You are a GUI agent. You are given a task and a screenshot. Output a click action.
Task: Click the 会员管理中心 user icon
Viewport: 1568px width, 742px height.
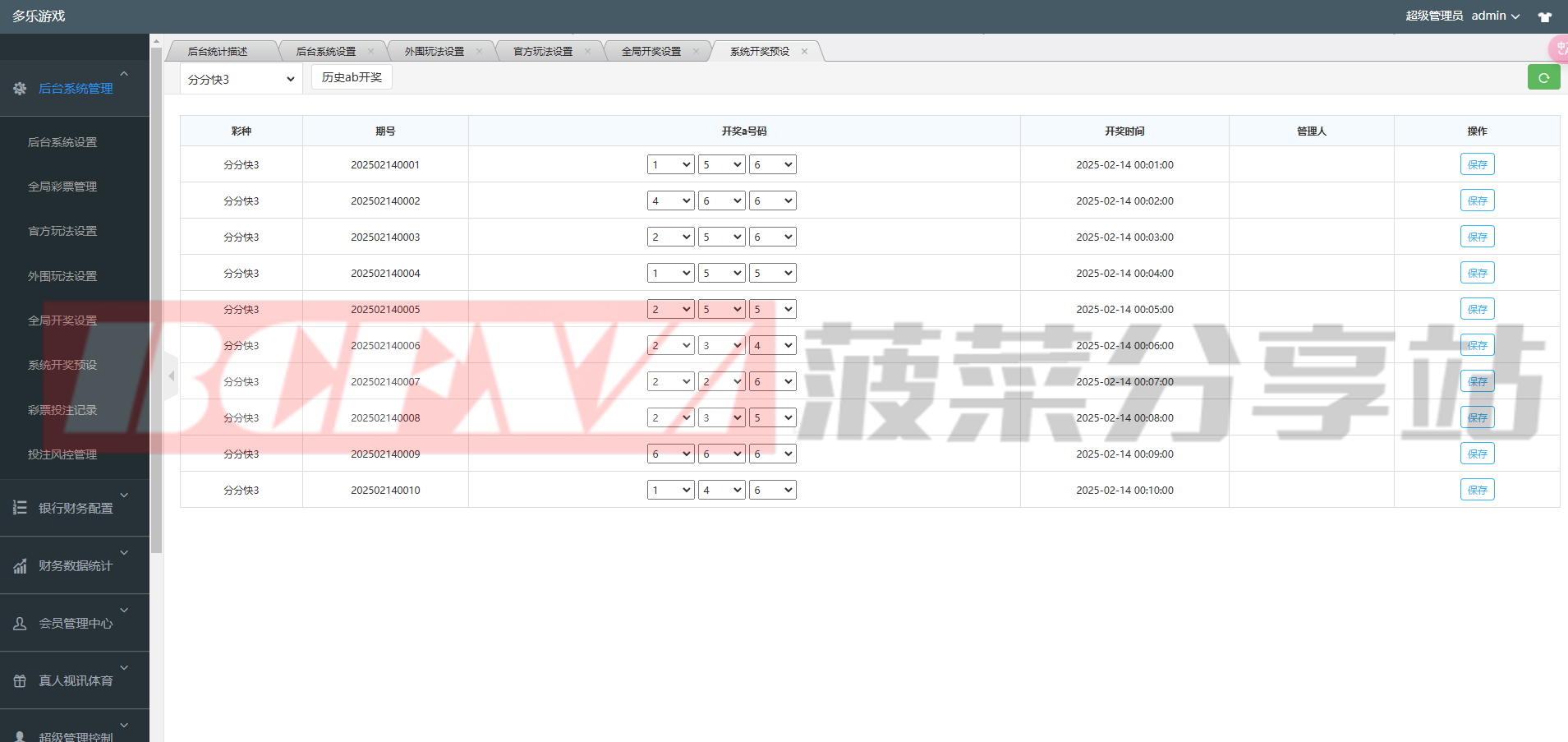coord(20,624)
